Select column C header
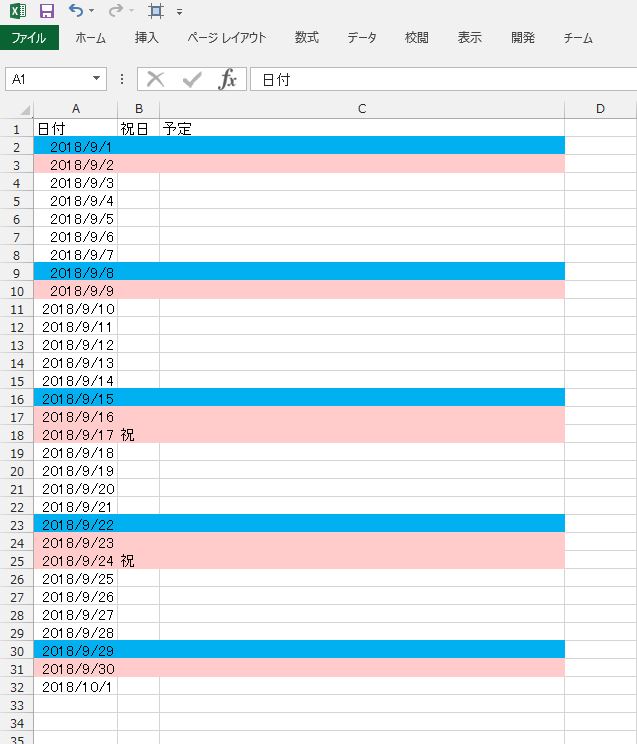 [x=362, y=109]
